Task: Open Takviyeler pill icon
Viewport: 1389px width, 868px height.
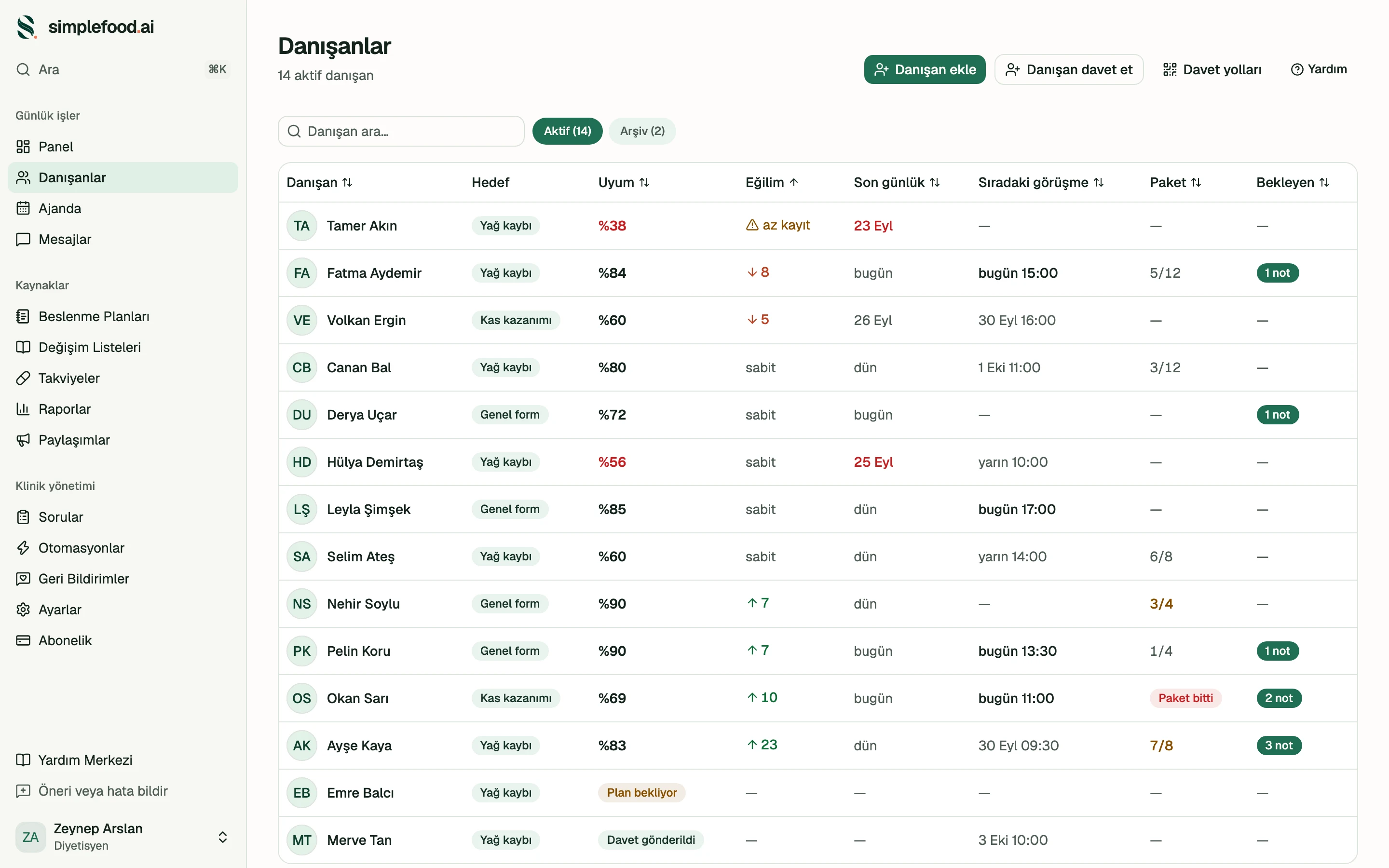Action: pos(23,379)
